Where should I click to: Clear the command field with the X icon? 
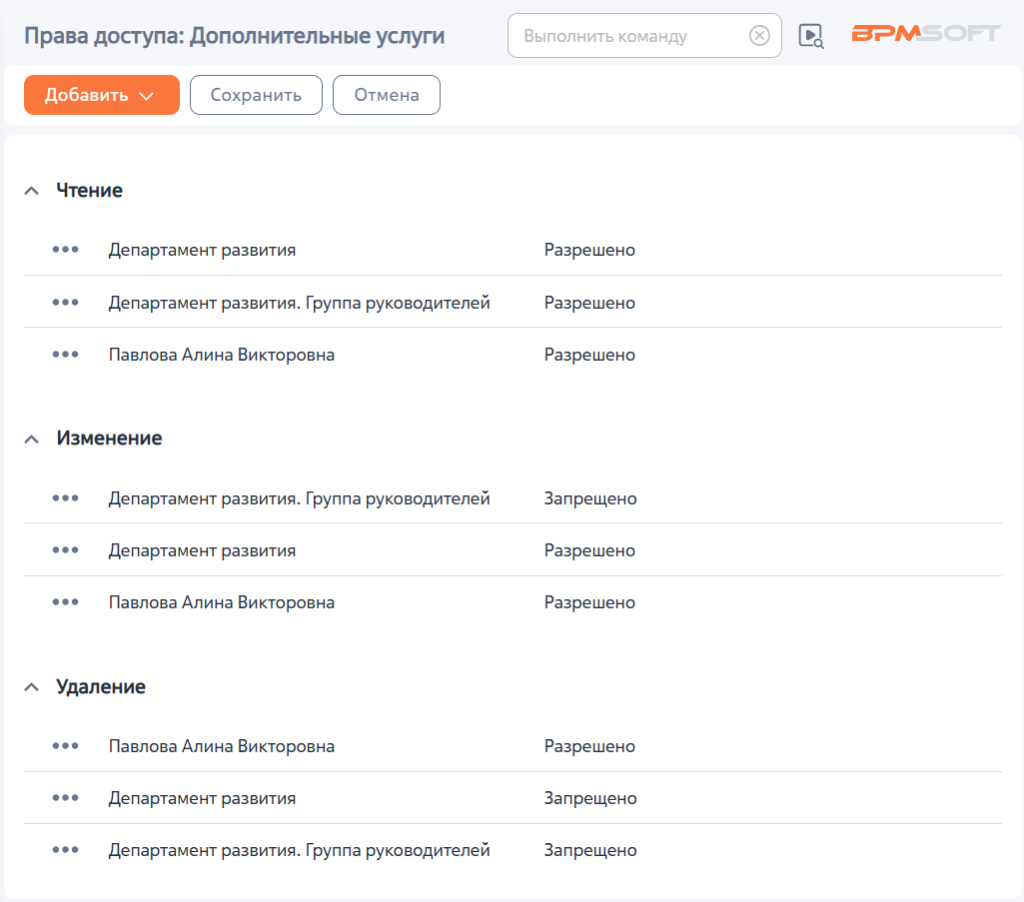(759, 35)
